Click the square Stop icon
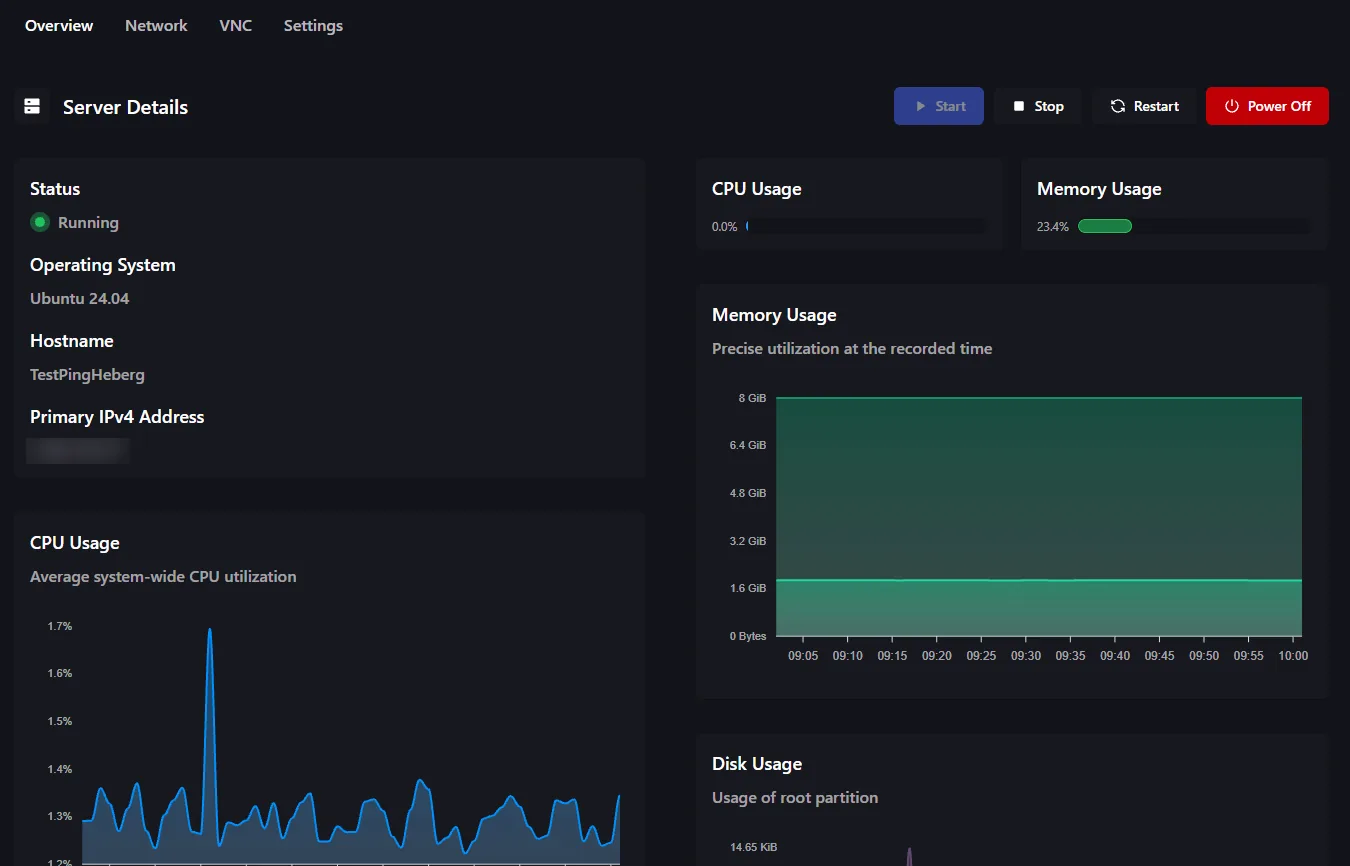This screenshot has height=866, width=1350. click(1019, 106)
